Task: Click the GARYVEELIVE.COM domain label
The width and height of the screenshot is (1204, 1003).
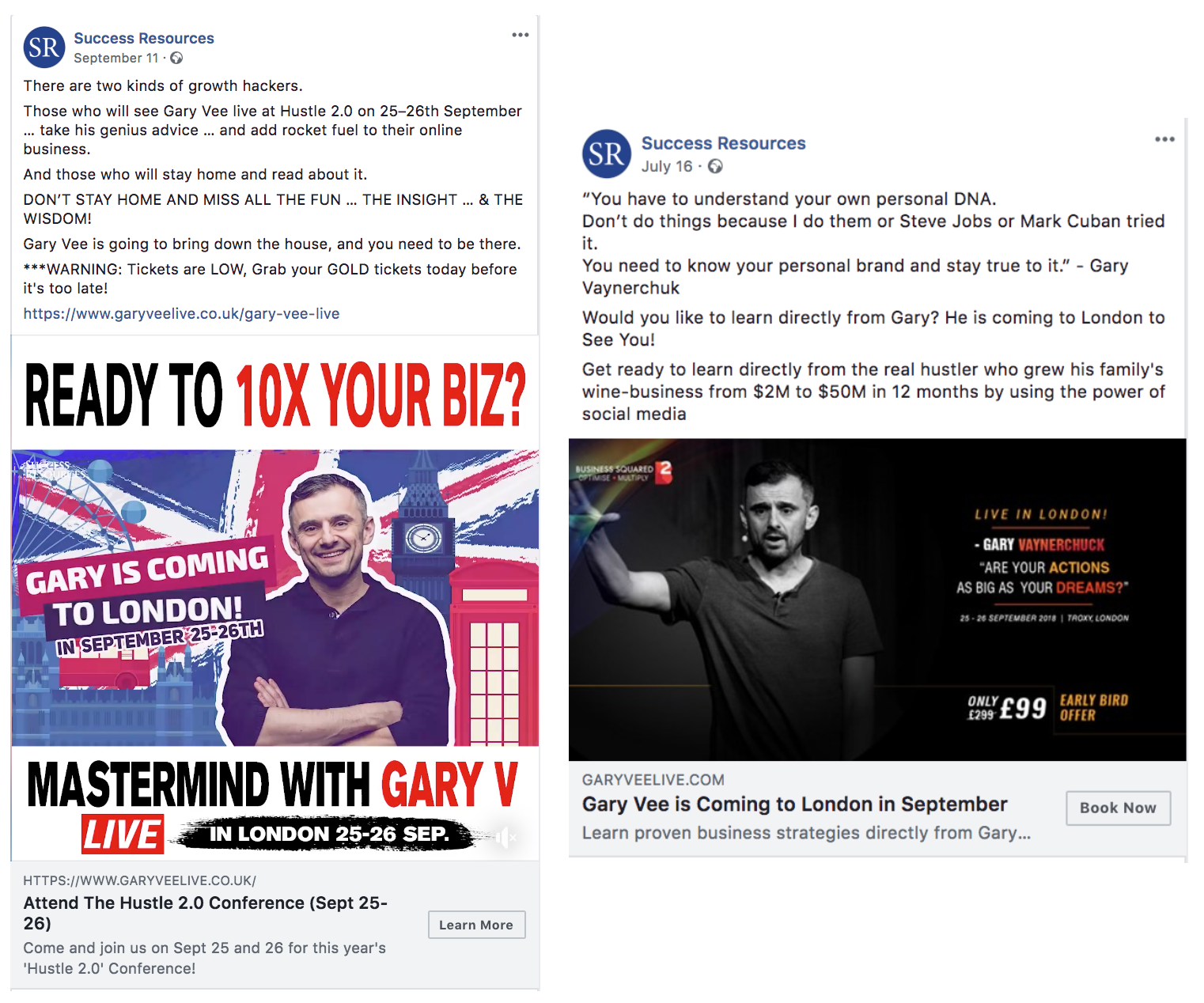Action: point(653,780)
